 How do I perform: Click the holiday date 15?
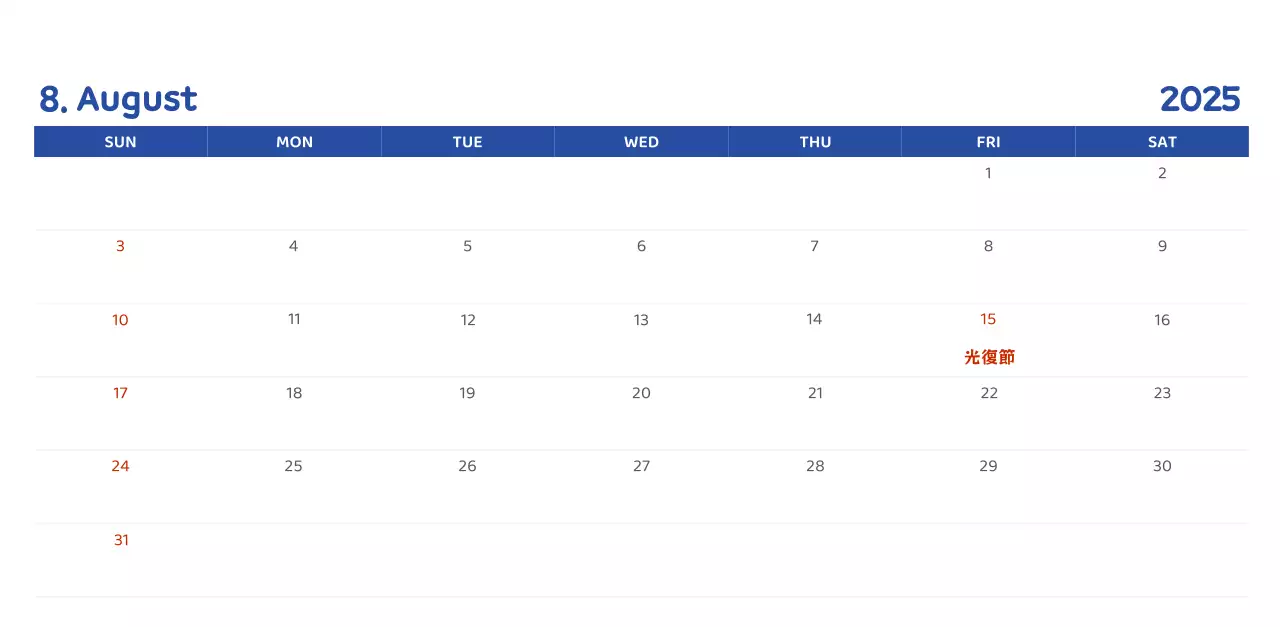988,319
